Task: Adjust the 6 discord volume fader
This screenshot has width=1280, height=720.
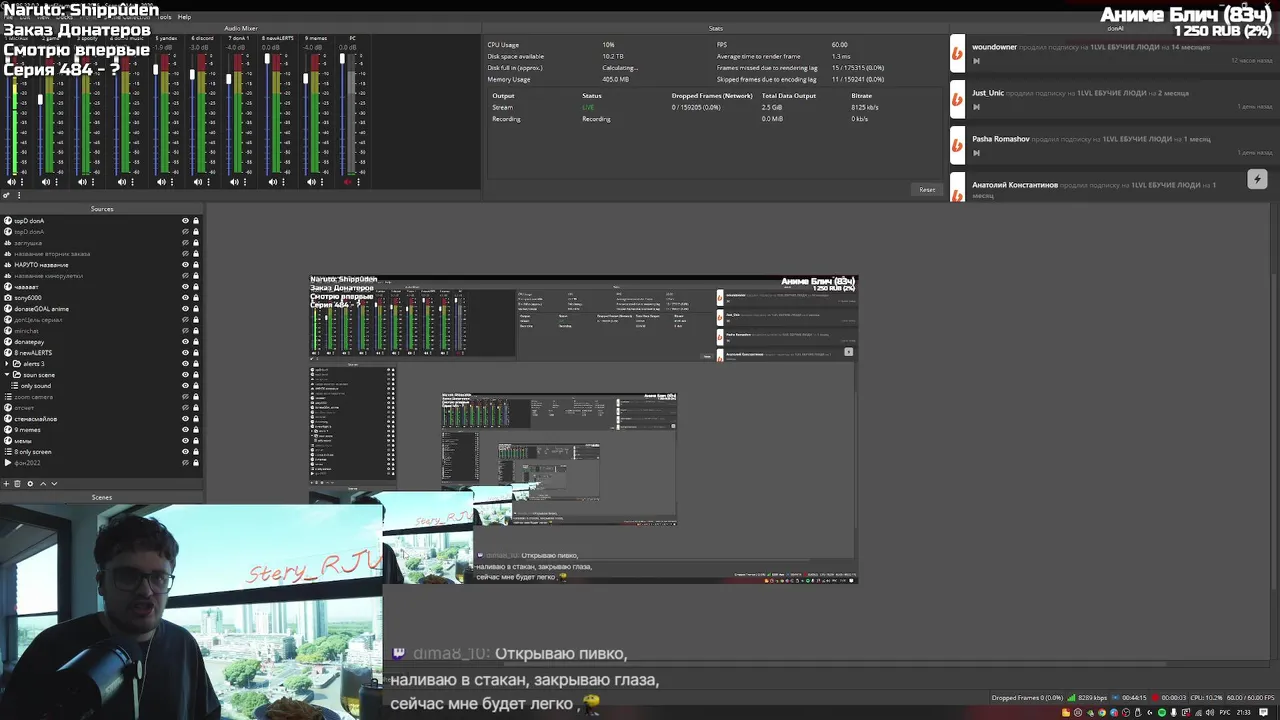Action: coord(192,75)
